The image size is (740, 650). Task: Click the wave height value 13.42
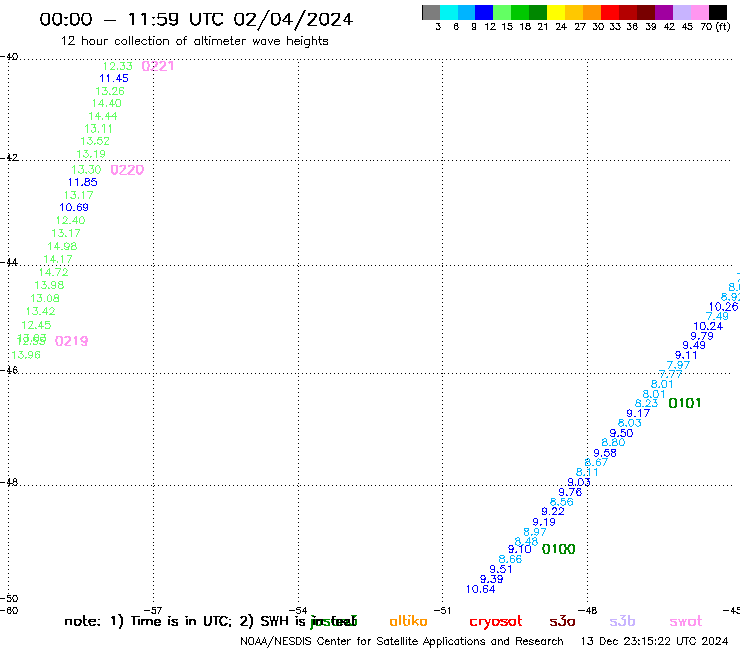pyautogui.click(x=41, y=312)
